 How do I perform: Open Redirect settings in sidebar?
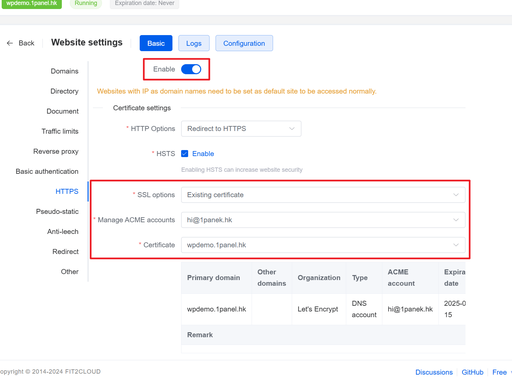coord(65,251)
